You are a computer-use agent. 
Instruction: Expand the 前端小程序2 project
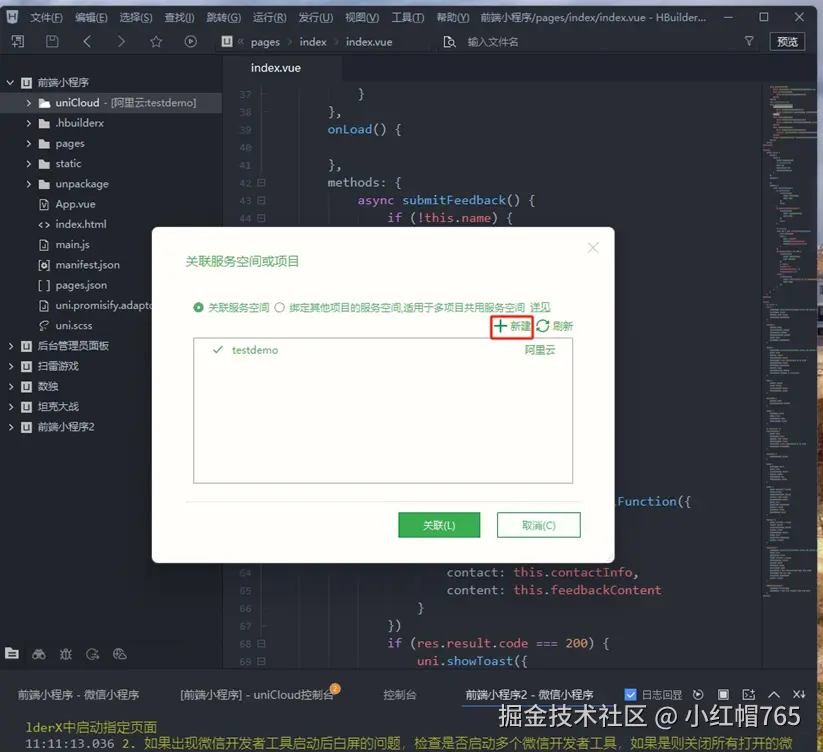point(10,427)
